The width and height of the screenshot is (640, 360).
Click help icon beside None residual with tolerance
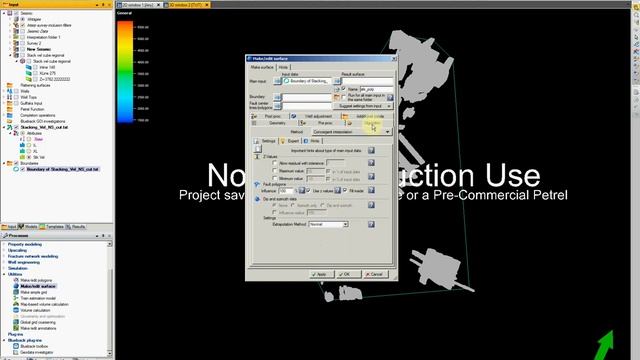point(371,163)
